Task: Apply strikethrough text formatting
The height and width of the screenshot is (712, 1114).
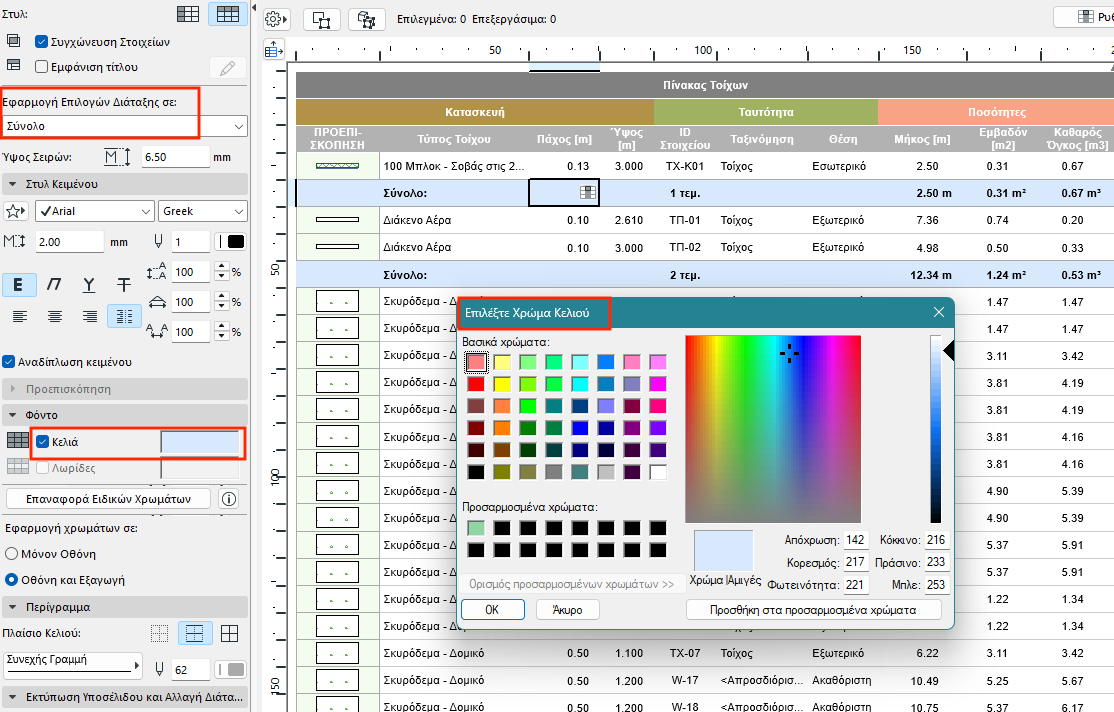Action: [x=124, y=285]
